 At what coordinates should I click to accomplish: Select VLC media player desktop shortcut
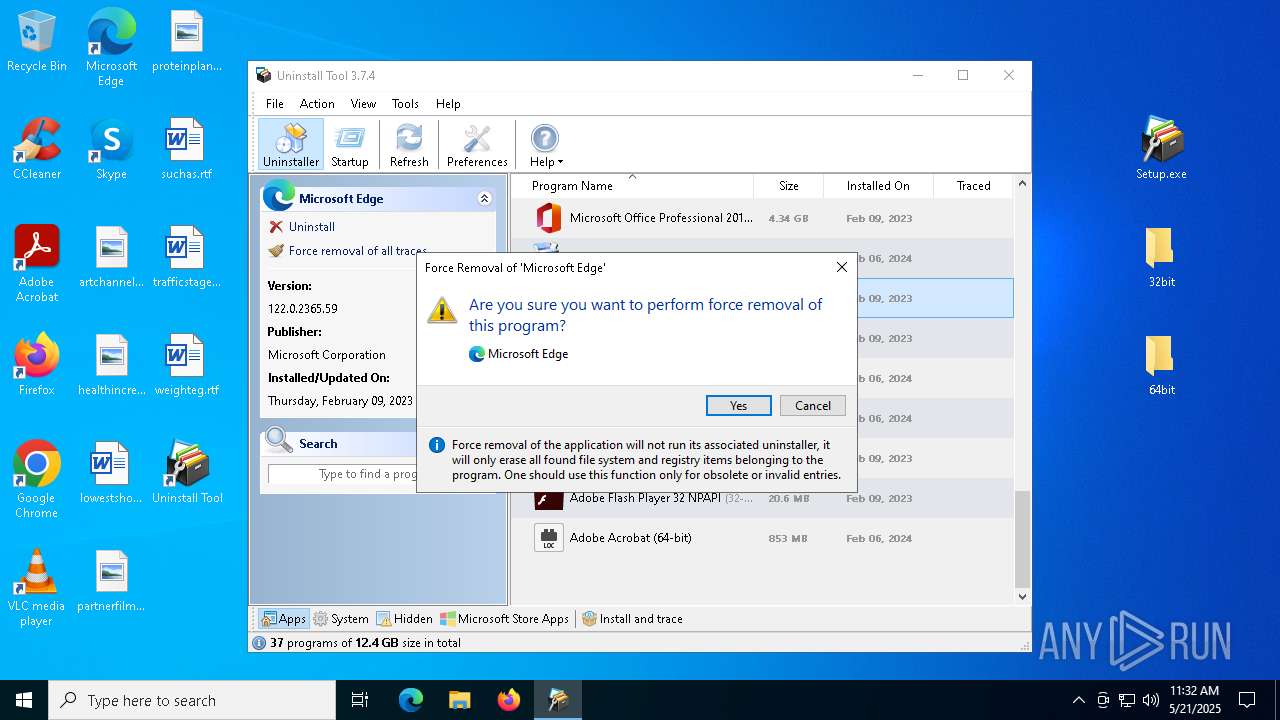37,588
